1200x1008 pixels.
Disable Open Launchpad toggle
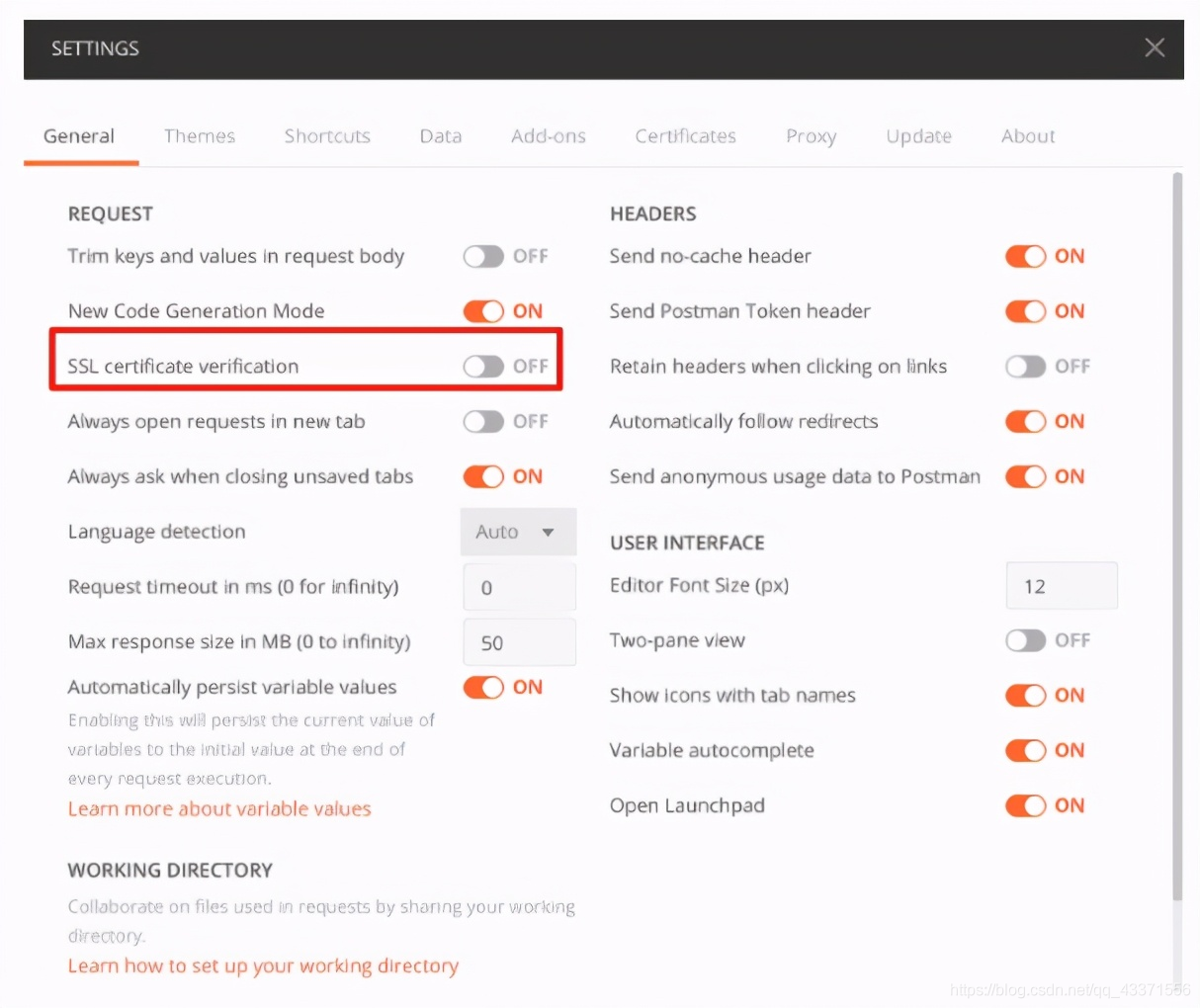[1025, 805]
